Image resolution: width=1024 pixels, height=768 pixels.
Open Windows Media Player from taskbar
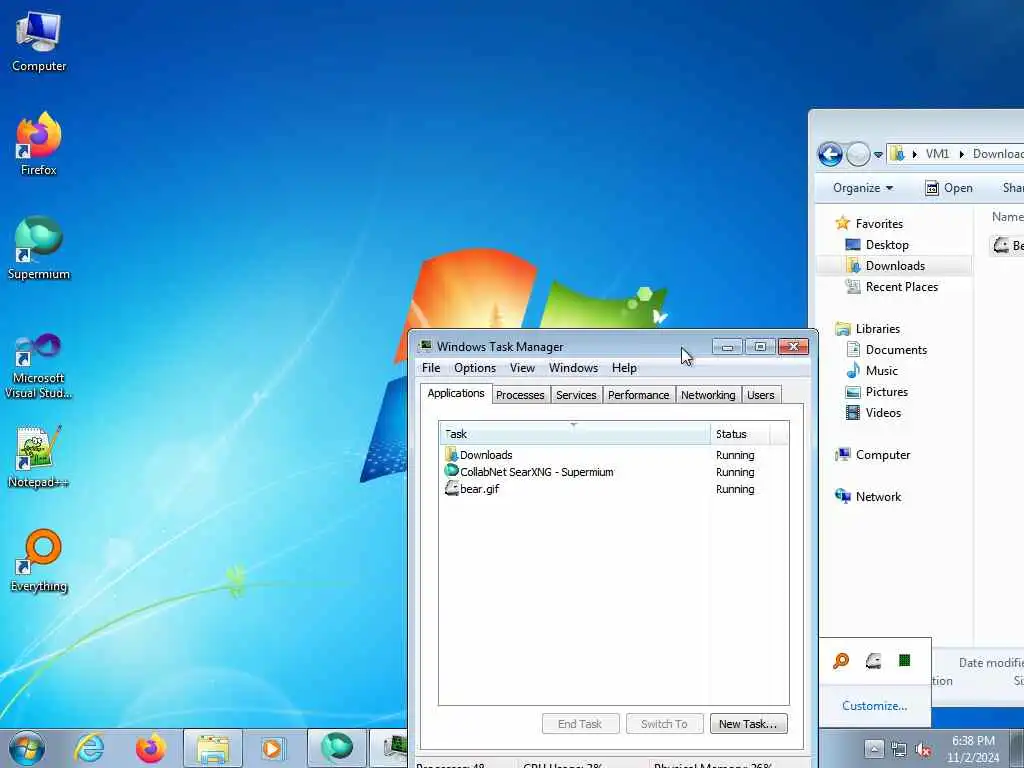point(272,748)
